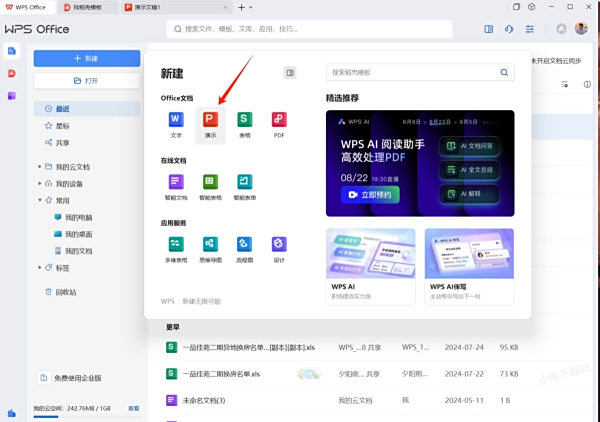This screenshot has height=422, width=600.
Task: Click the main search files input field
Action: (310, 29)
